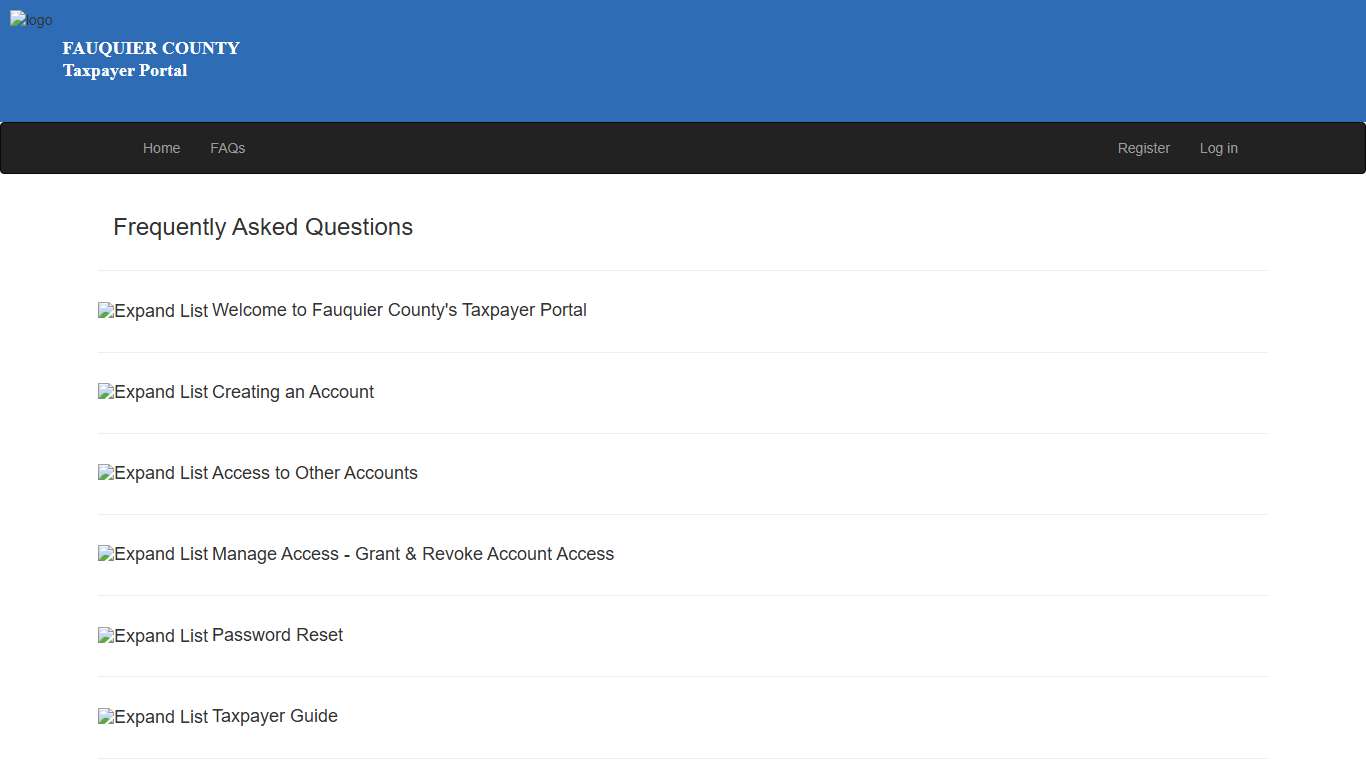Click the Frequently Asked Questions heading

coord(263,227)
